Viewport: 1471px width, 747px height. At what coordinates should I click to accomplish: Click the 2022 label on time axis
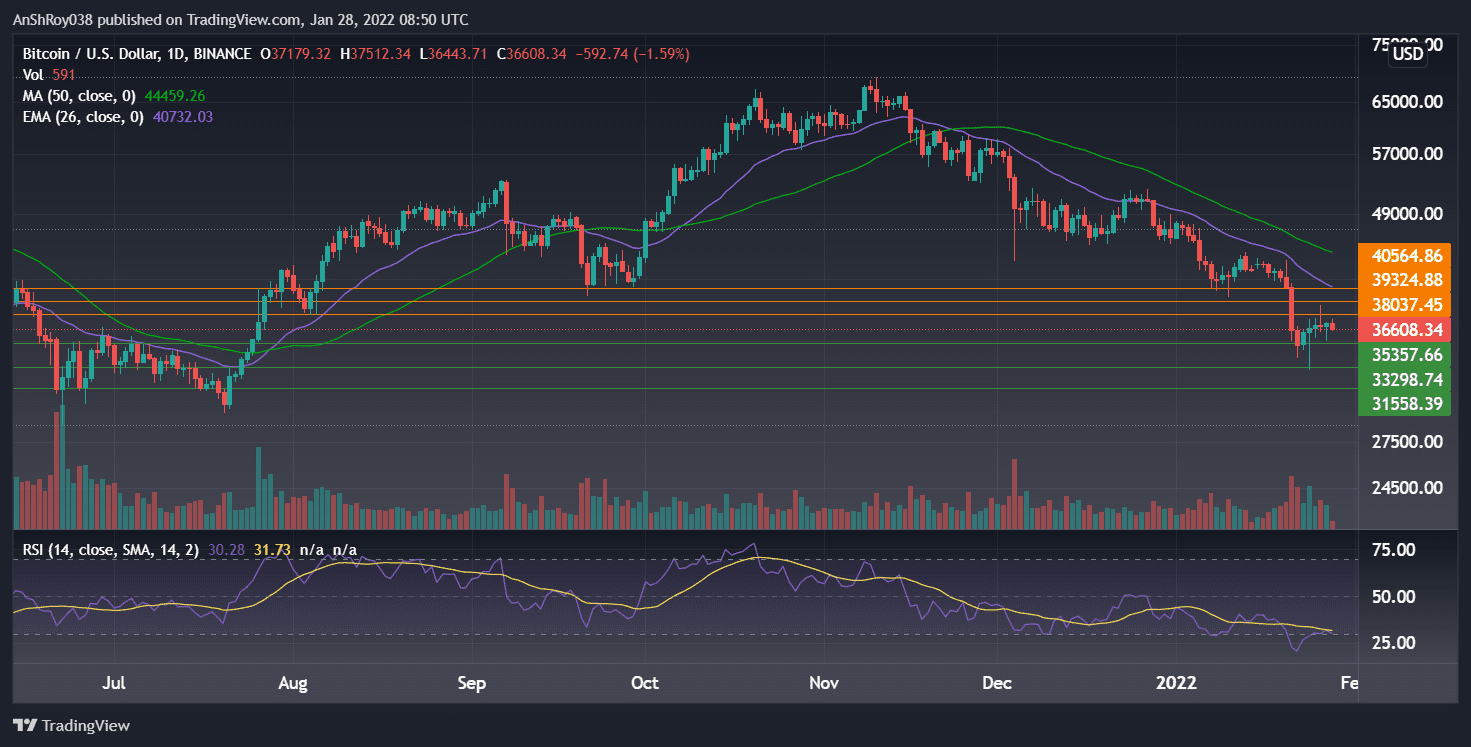point(1177,683)
